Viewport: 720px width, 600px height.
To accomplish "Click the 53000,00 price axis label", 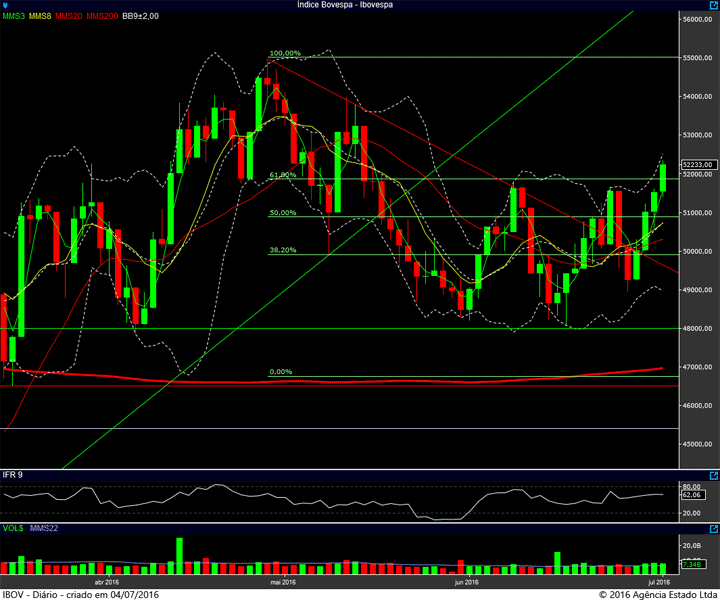I will coord(698,135).
